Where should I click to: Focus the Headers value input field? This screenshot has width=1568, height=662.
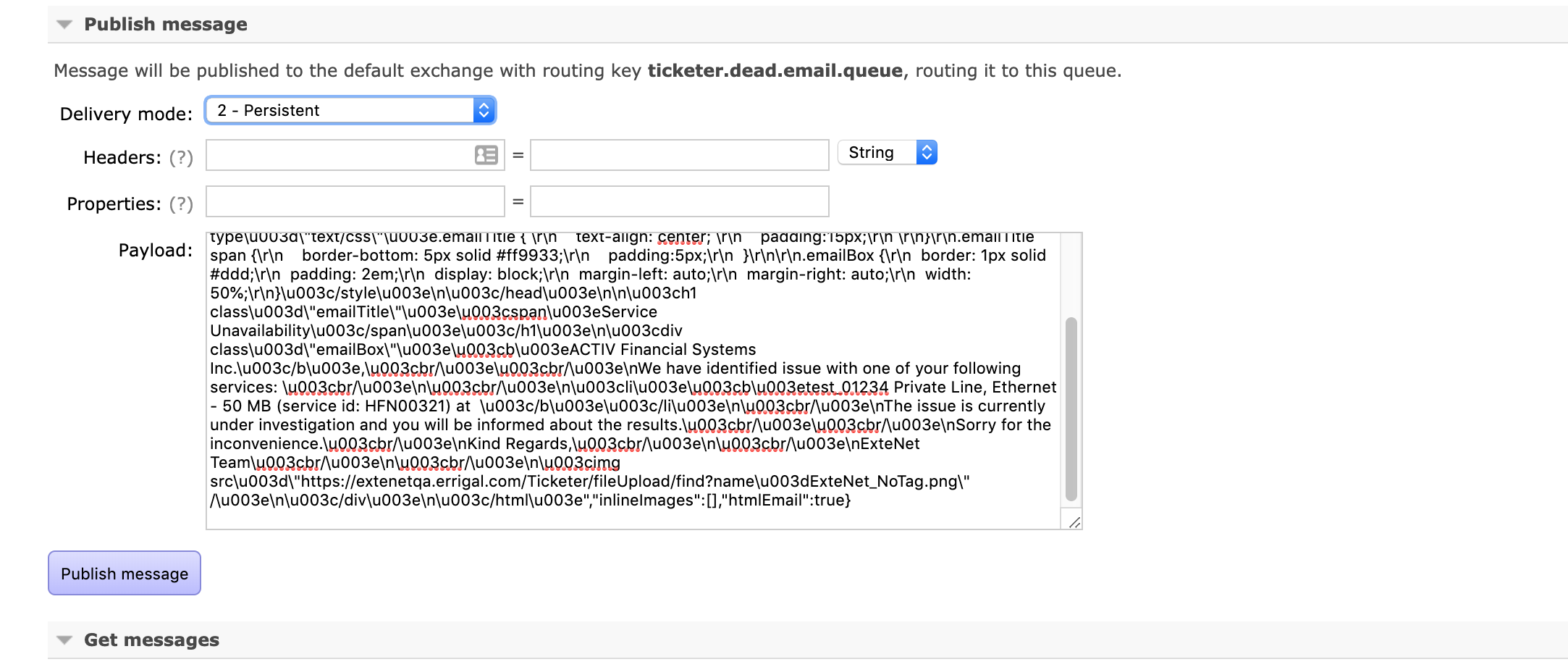coord(679,155)
